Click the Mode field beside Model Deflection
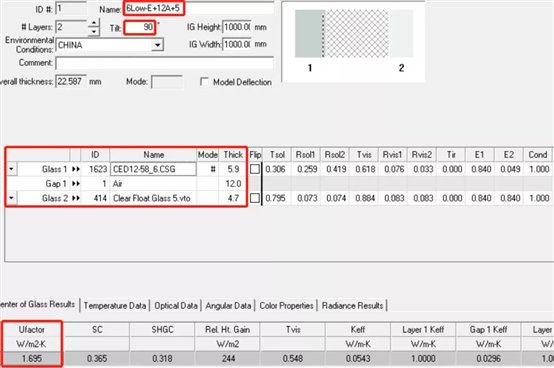Viewport: 554px width, 368px height. pos(166,82)
